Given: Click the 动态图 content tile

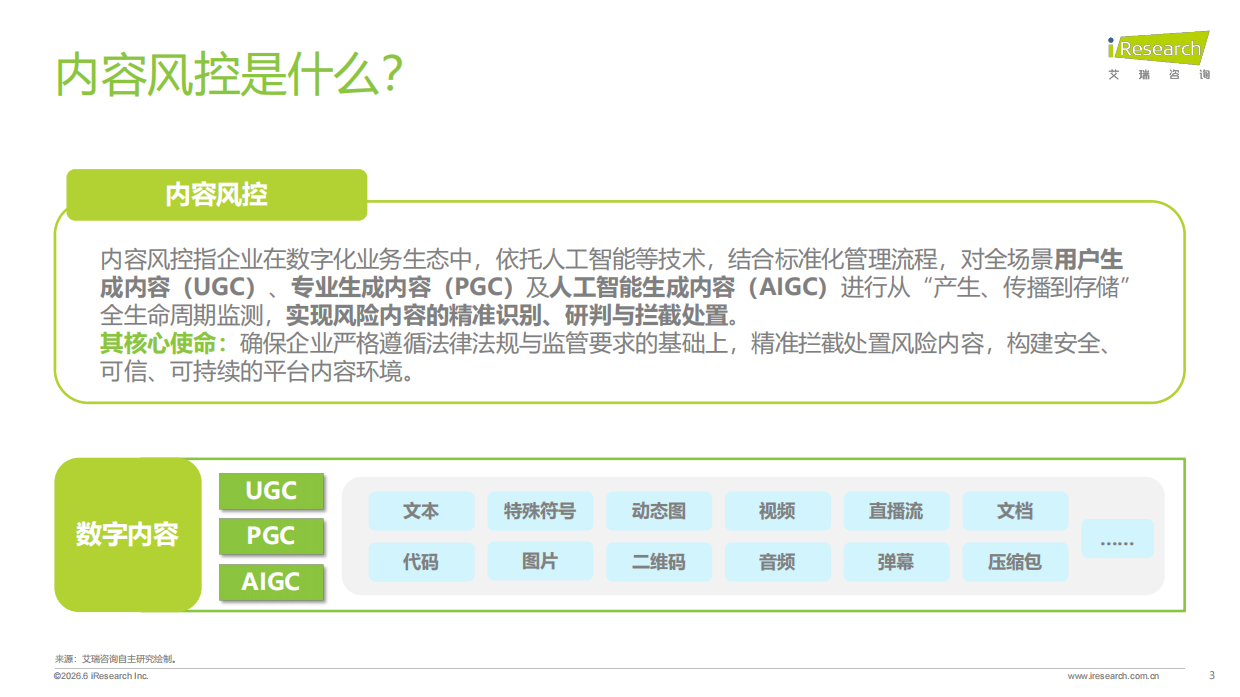Looking at the screenshot, I should (x=659, y=511).
